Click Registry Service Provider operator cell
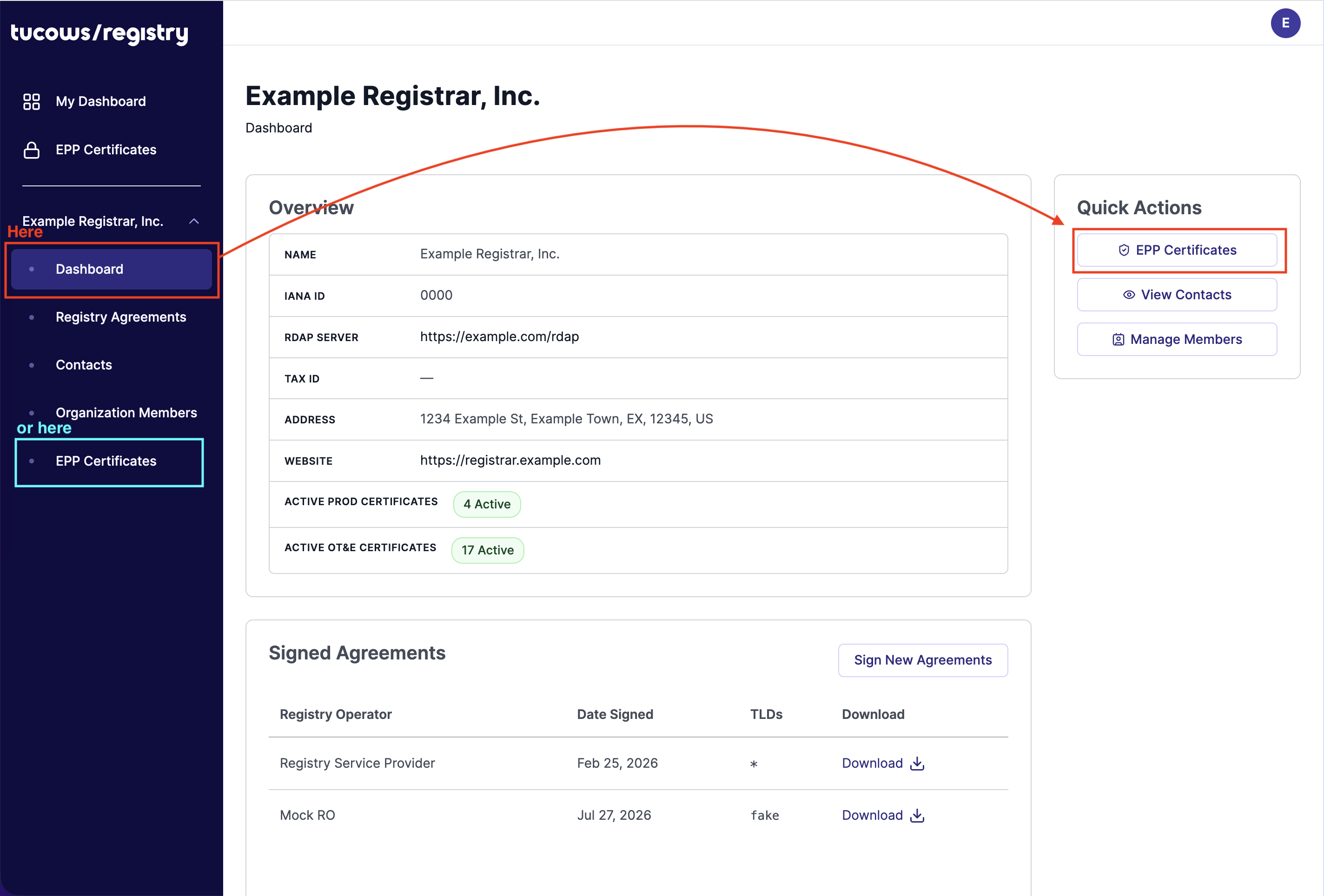1324x896 pixels. click(x=357, y=763)
